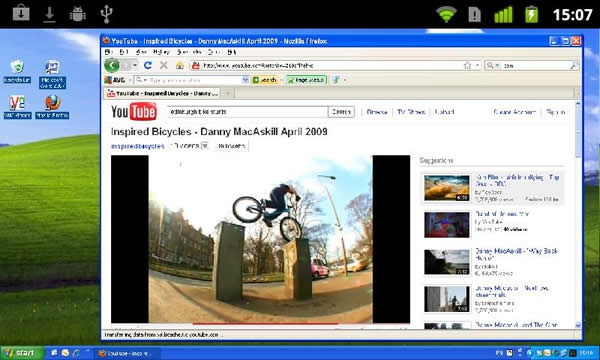The height and width of the screenshot is (360, 600).
Task: Select the Mozilla Firefox desktop shortcut
Action: (x=52, y=107)
